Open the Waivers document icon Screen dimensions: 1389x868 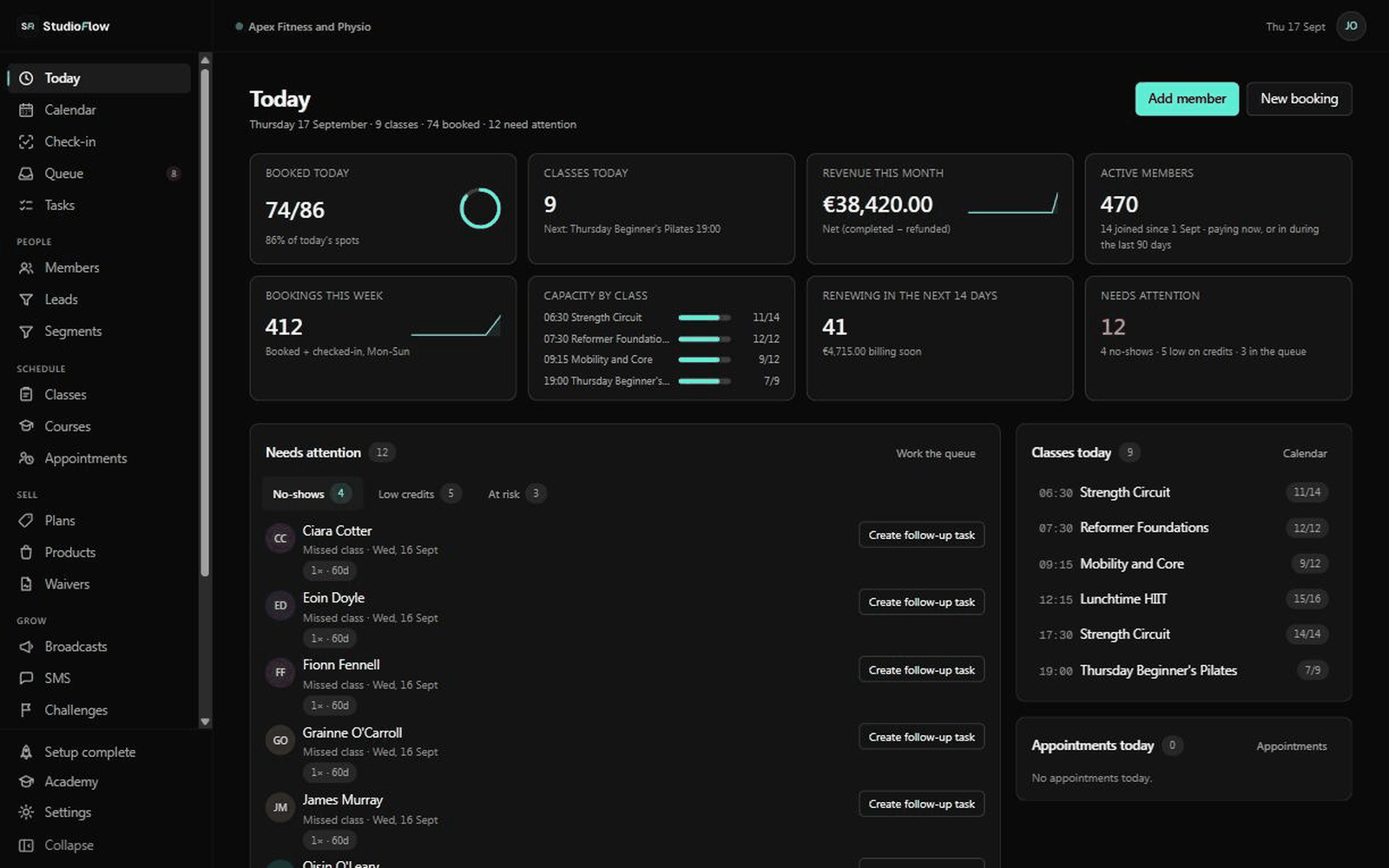point(26,584)
